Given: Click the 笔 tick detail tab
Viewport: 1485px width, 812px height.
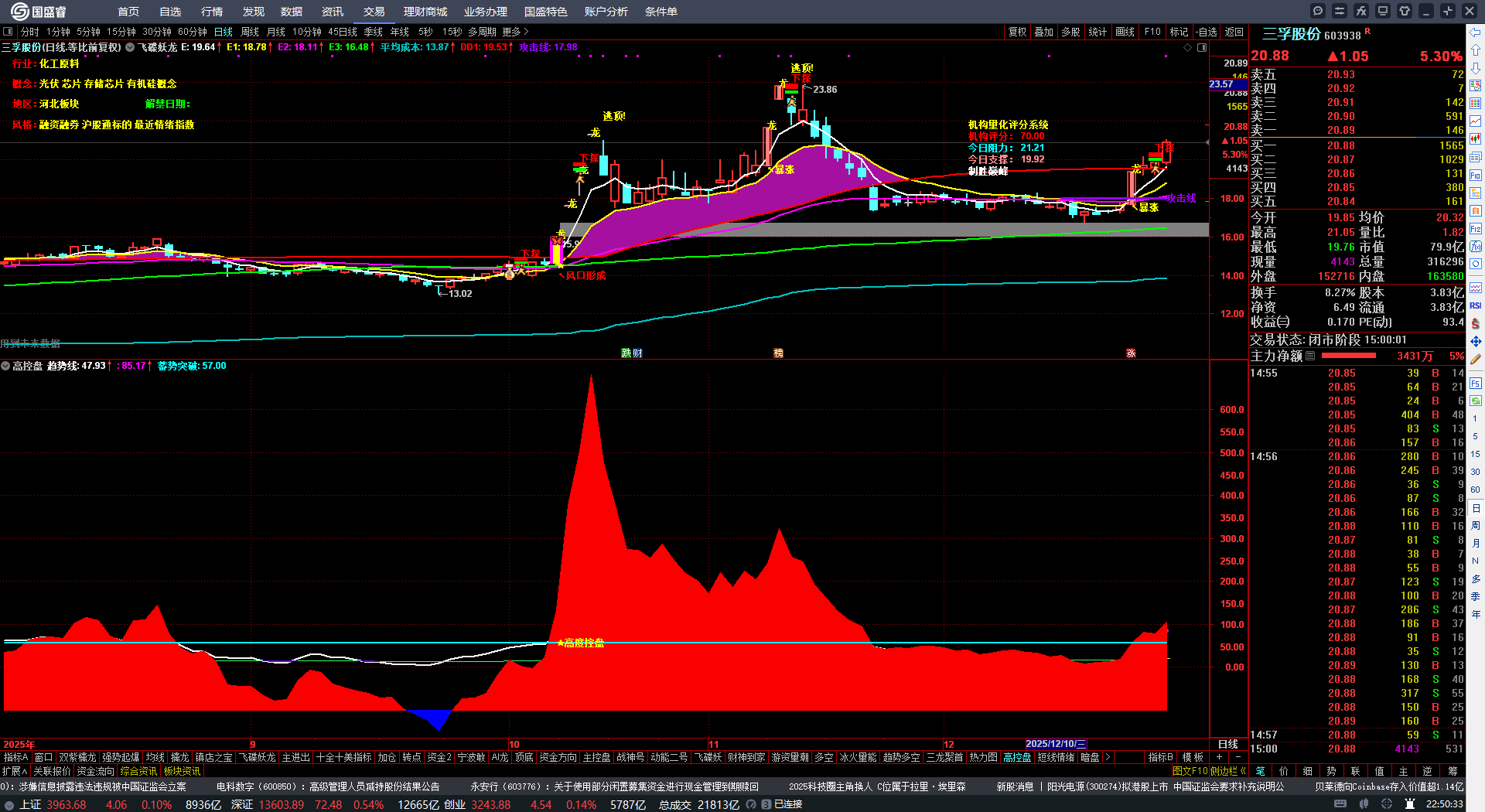Looking at the screenshot, I should [x=1260, y=771].
